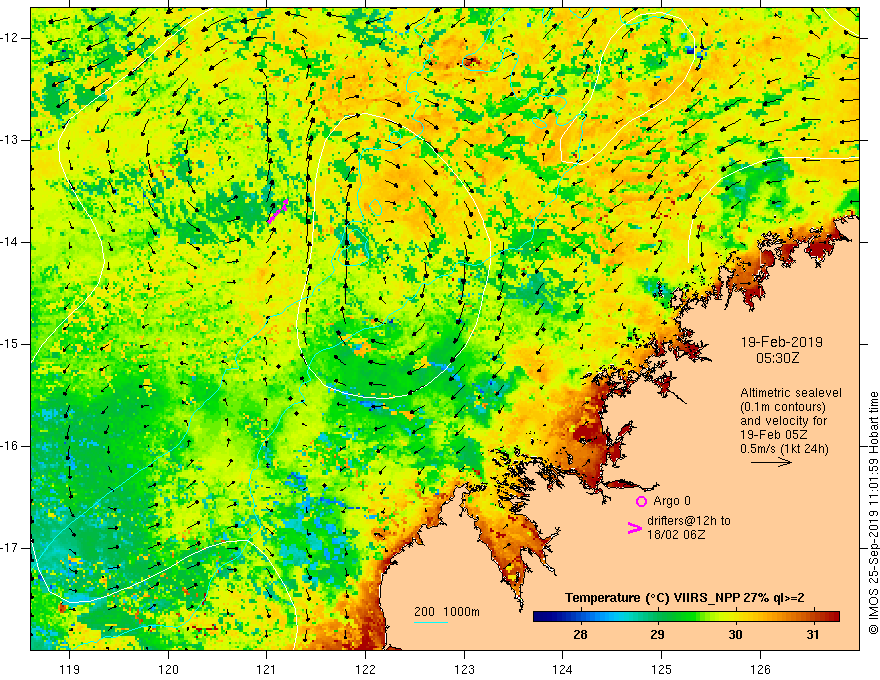This screenshot has height=680, width=880.
Task: Click the 'and velocity for' text
Action: point(783,421)
